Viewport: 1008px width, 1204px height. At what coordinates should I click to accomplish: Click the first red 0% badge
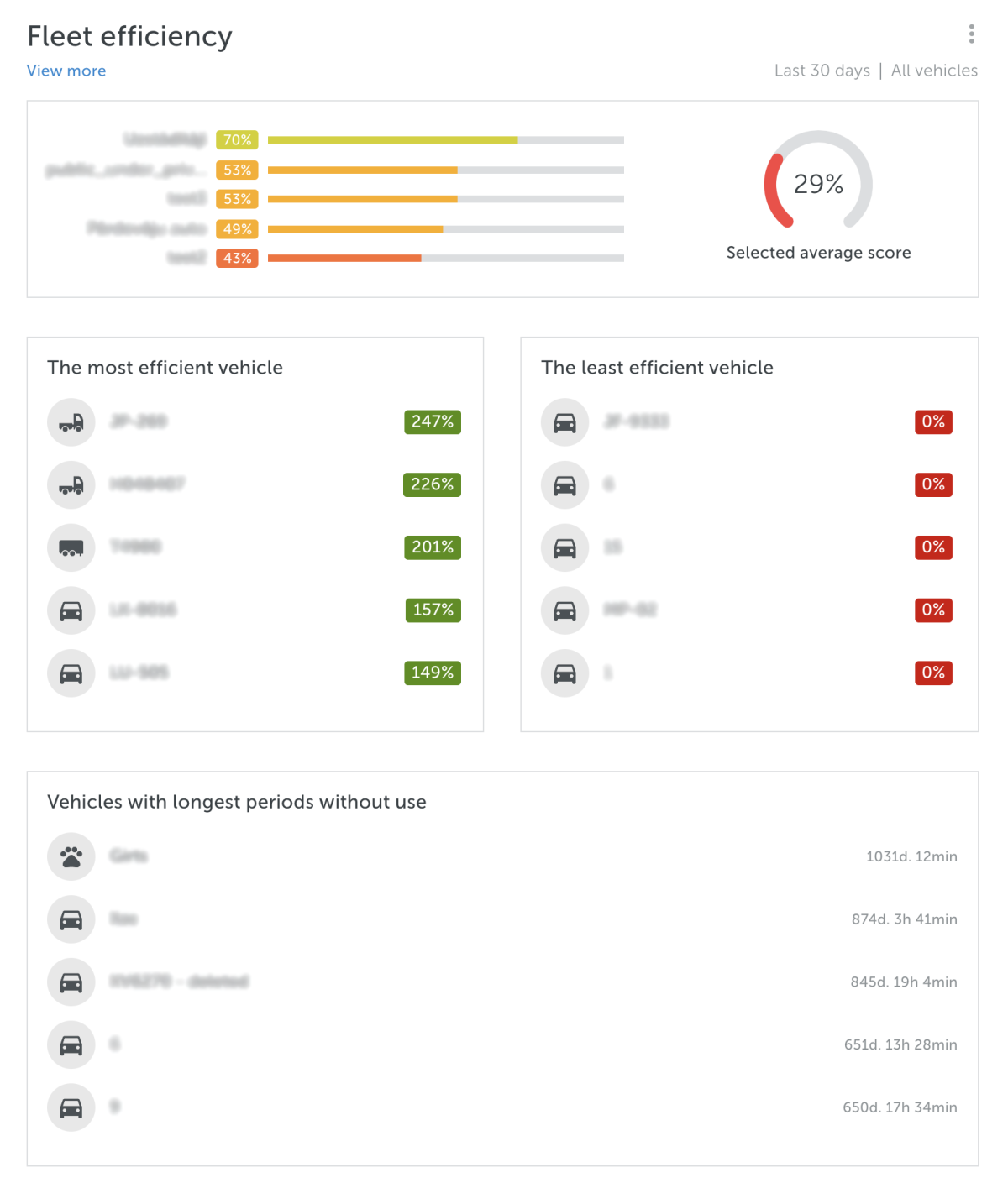(x=934, y=422)
